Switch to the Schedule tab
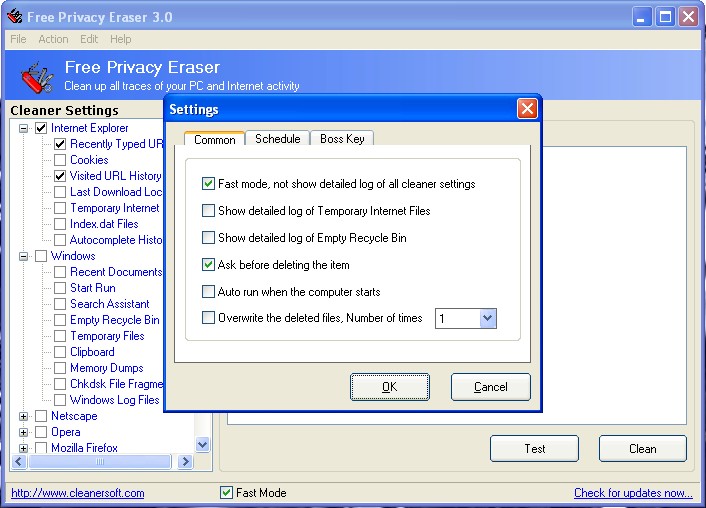This screenshot has height=508, width=706. (277, 139)
